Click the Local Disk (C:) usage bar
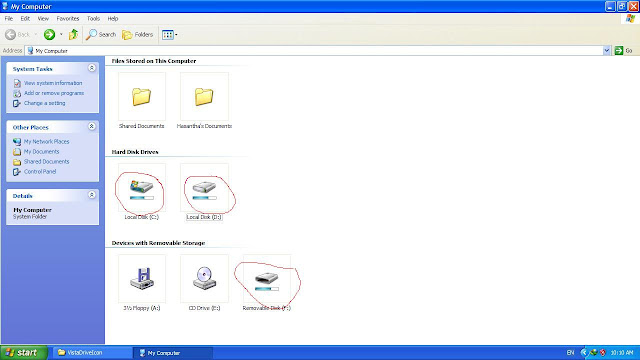 click(x=142, y=198)
